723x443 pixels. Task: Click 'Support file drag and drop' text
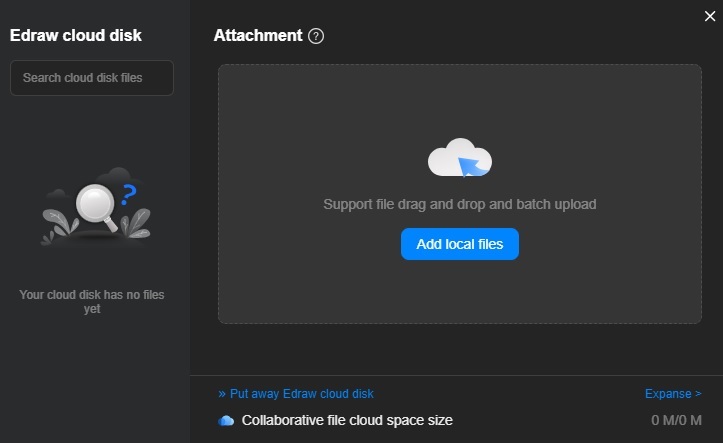click(x=460, y=204)
